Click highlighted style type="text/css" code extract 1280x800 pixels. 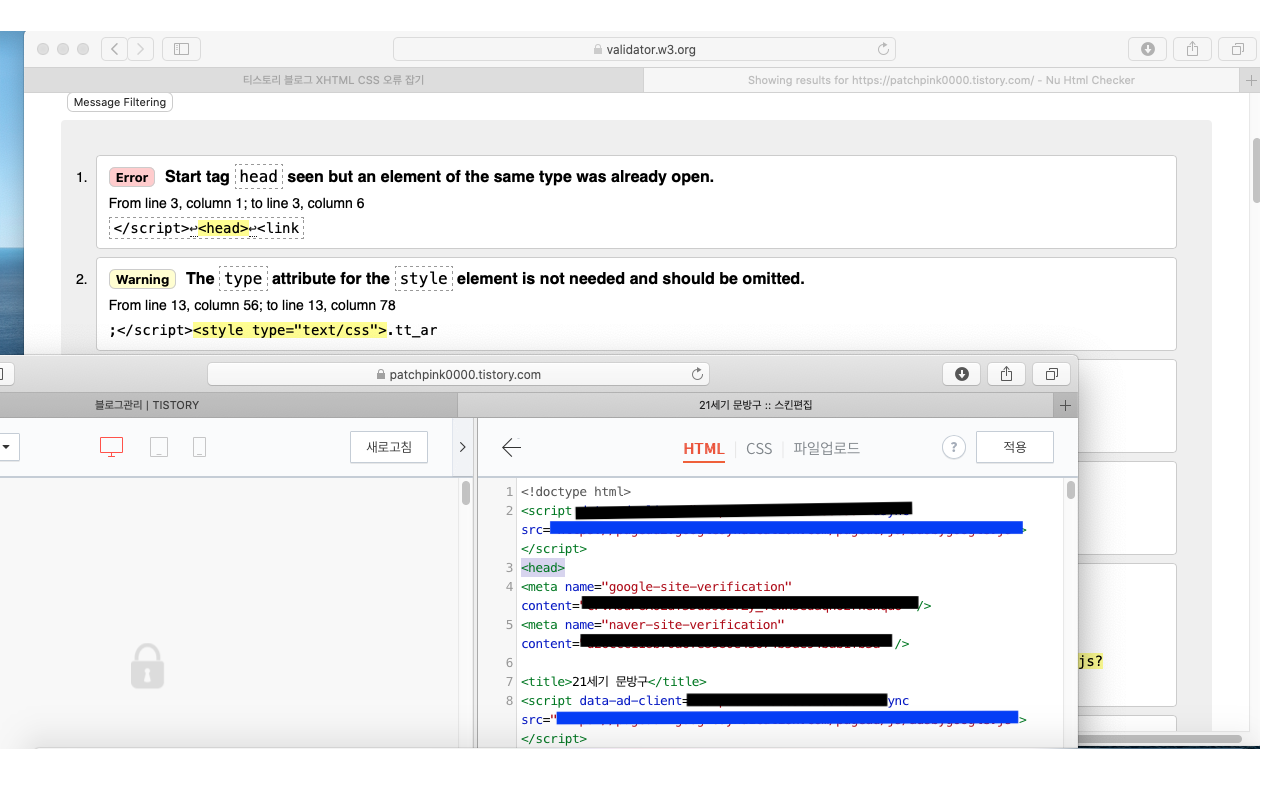pos(290,329)
